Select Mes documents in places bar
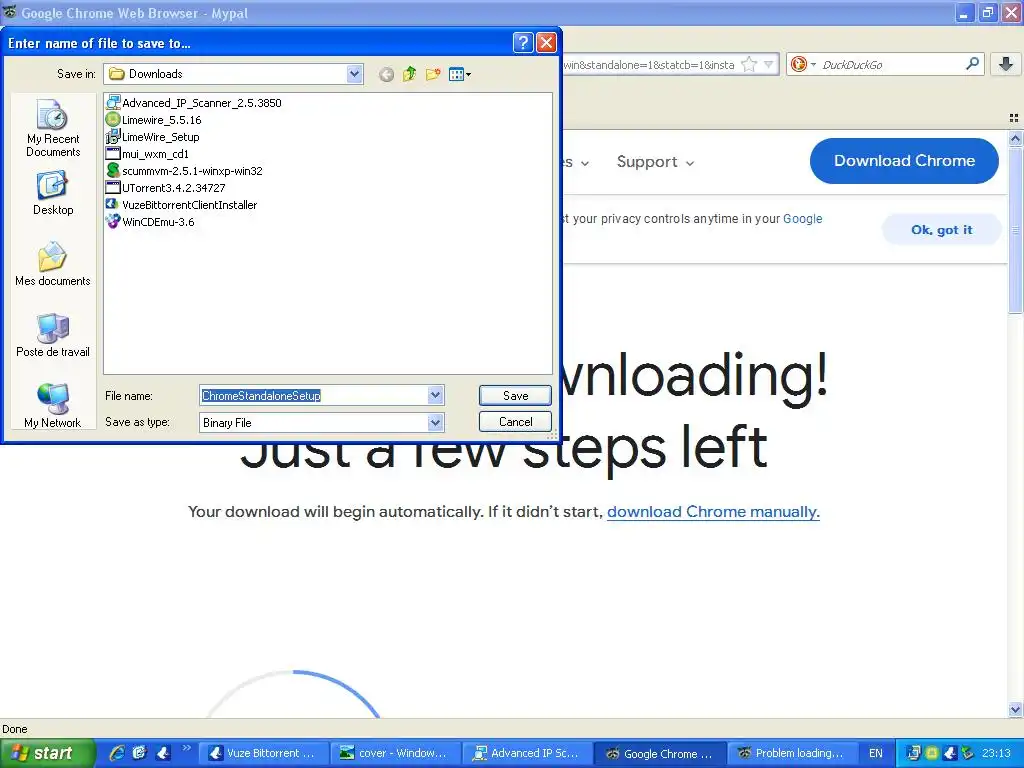Viewport: 1024px width, 768px height. (53, 264)
